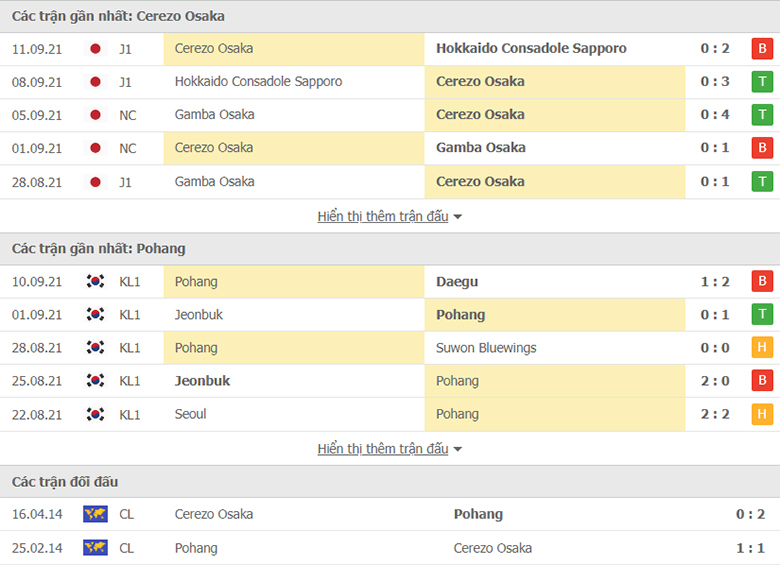Click Cerezo Osaka away team in the 25.02.14 row

coord(492,548)
